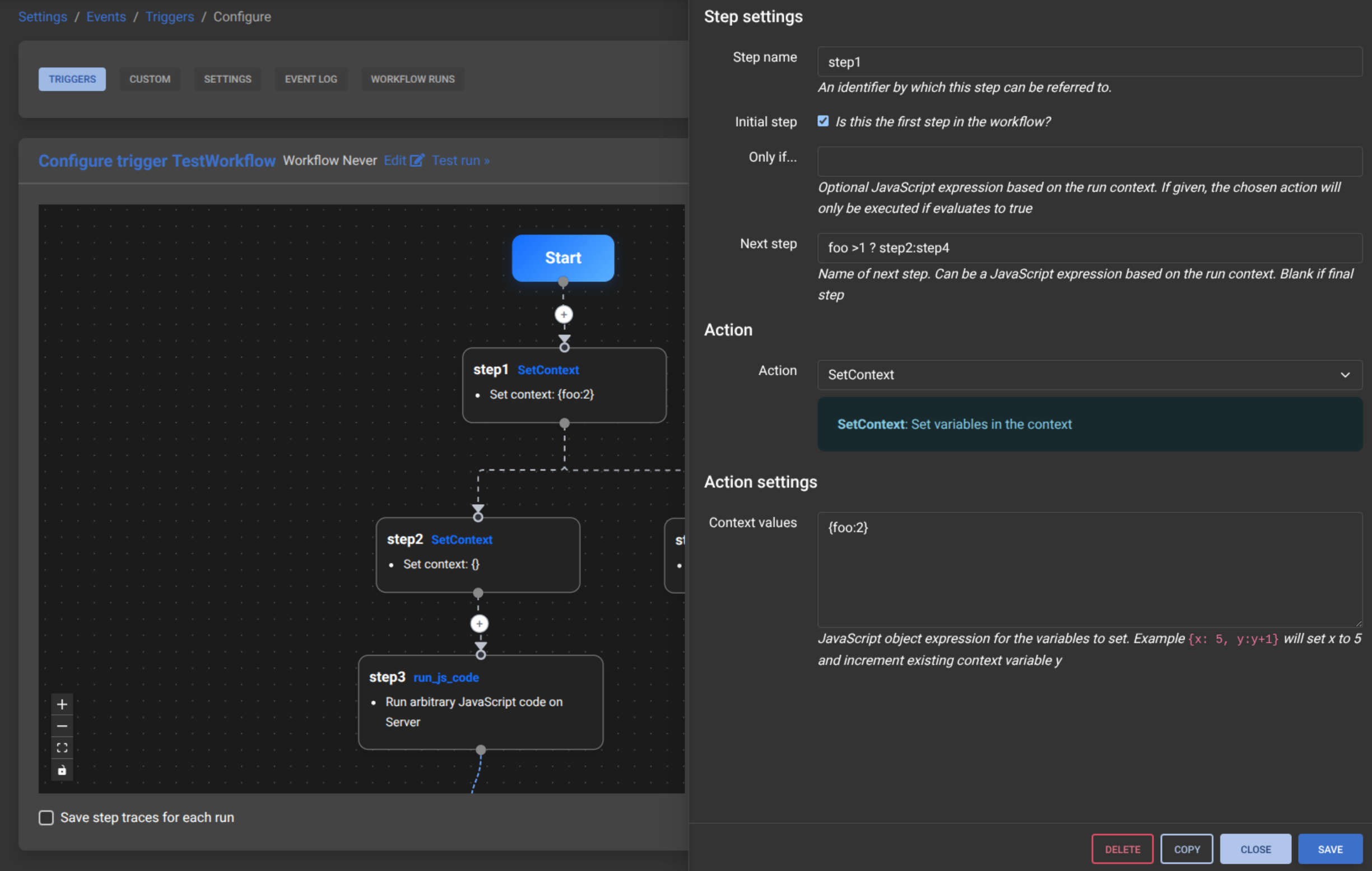This screenshot has height=871, width=1372.
Task: Add step between Start and step1
Action: tap(564, 314)
